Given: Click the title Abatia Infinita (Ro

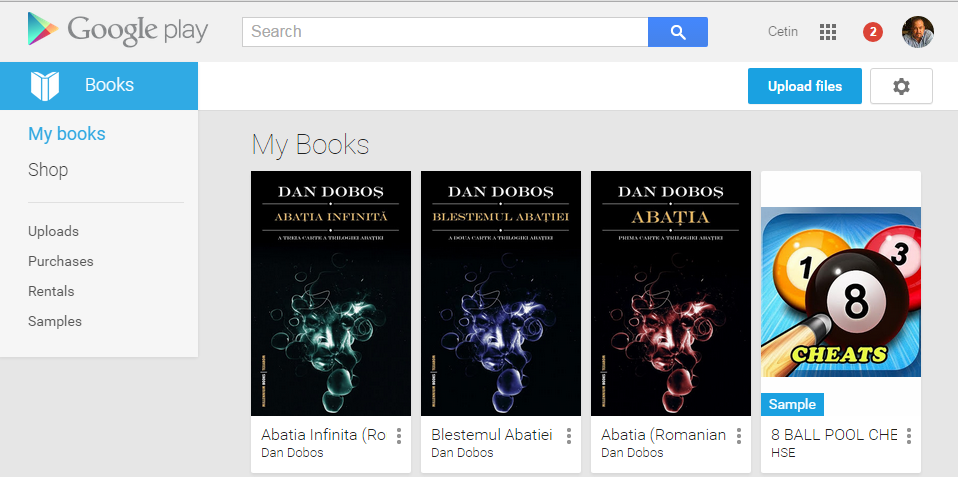Looking at the screenshot, I should click(x=323, y=435).
